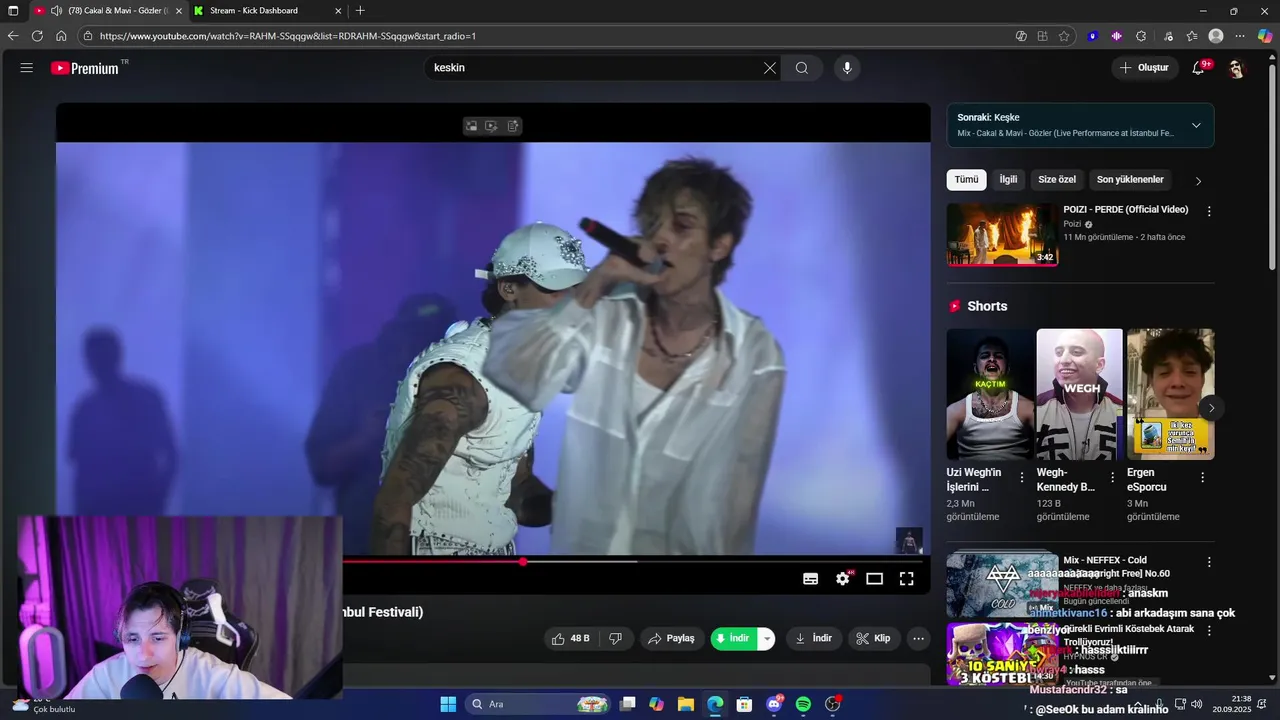
Task: Click the taskbar Ara search box
Action: [x=539, y=704]
